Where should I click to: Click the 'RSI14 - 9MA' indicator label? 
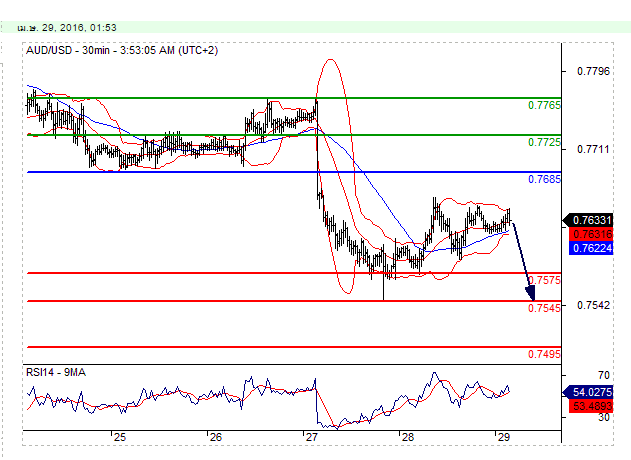click(56, 373)
